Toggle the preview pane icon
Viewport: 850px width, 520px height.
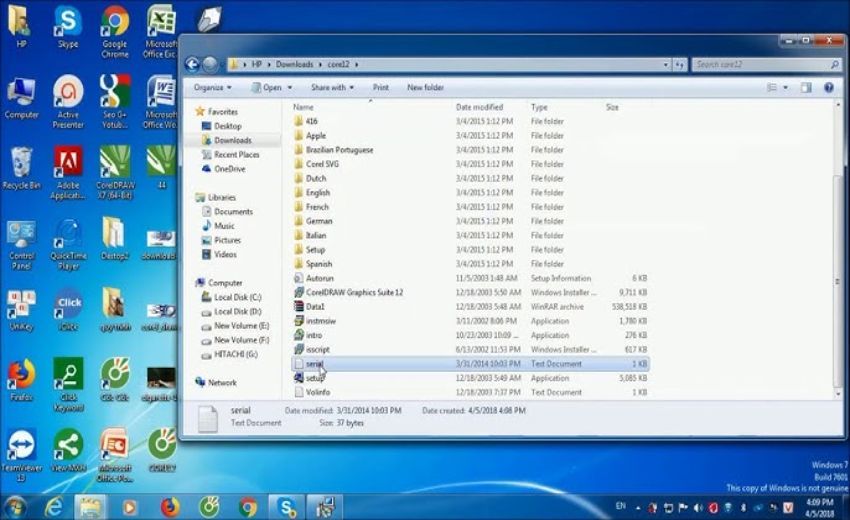tap(806, 87)
